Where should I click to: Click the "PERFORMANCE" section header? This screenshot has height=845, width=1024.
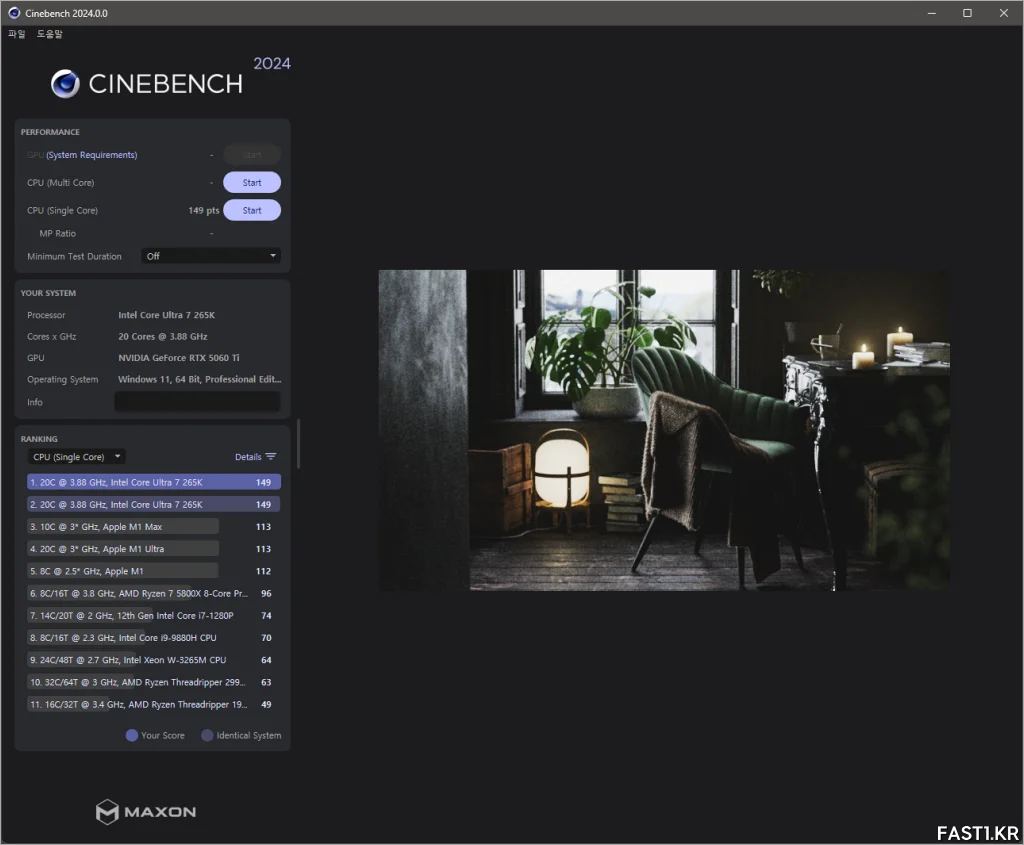(50, 132)
